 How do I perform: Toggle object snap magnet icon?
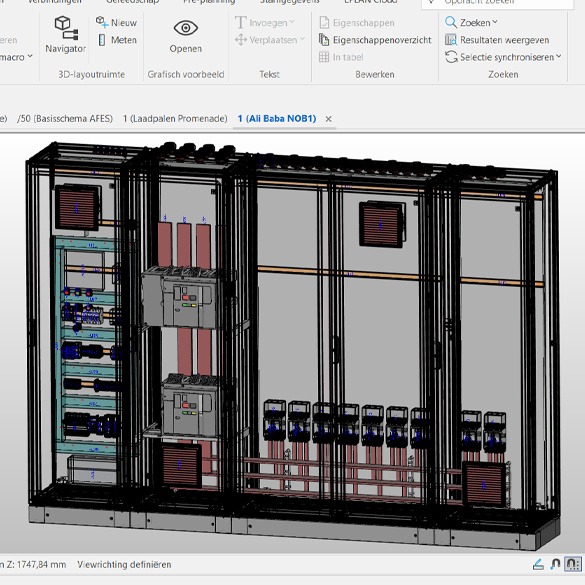click(556, 564)
